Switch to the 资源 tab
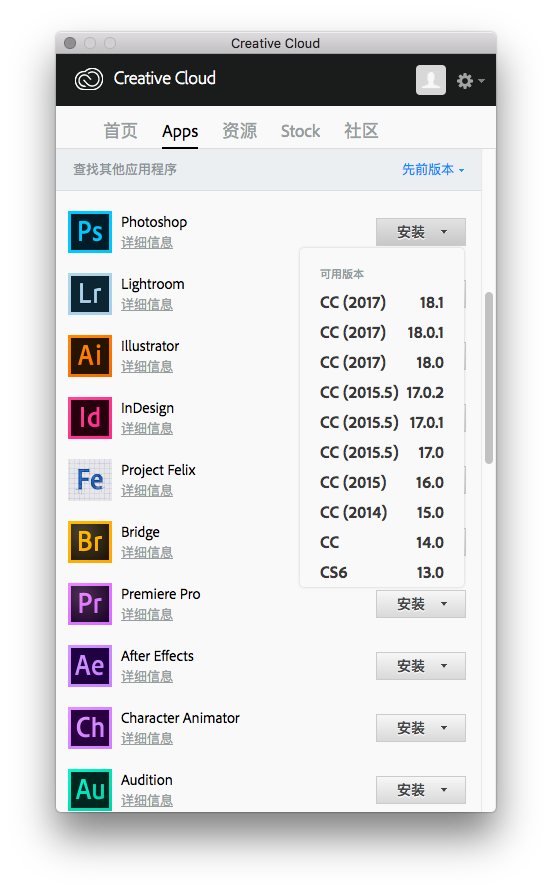 coord(240,131)
